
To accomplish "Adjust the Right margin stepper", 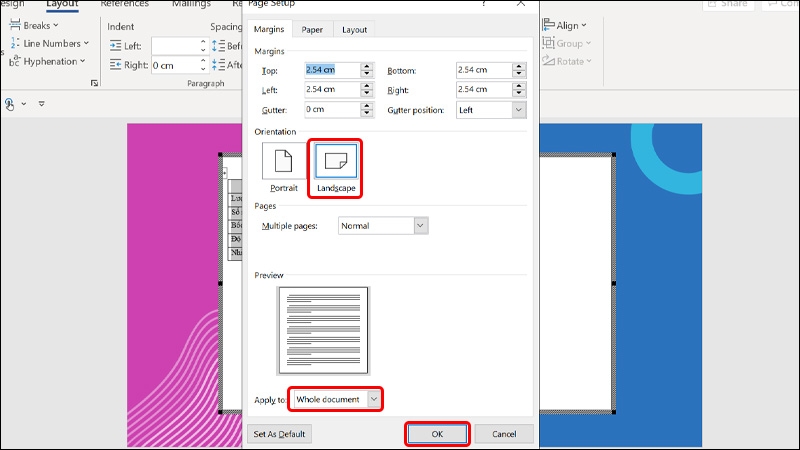I will coord(519,89).
